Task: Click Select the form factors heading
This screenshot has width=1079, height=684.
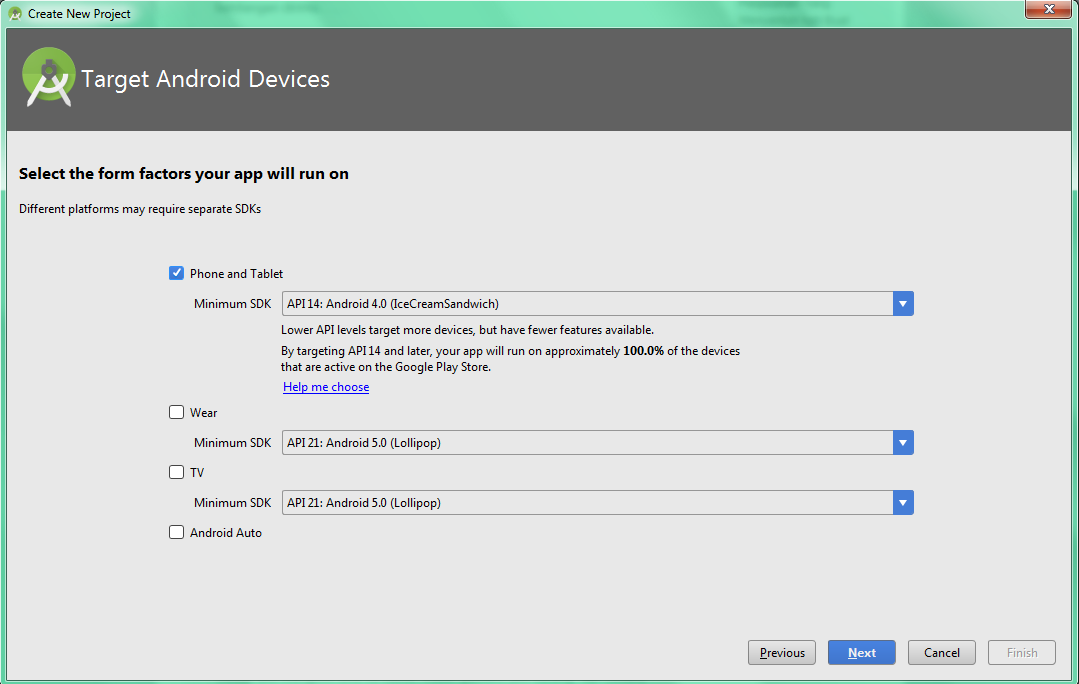Action: tap(184, 173)
